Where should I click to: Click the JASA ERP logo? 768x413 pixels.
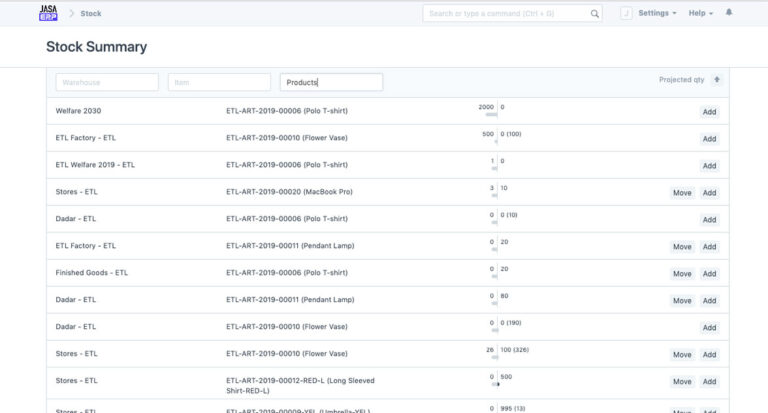48,13
